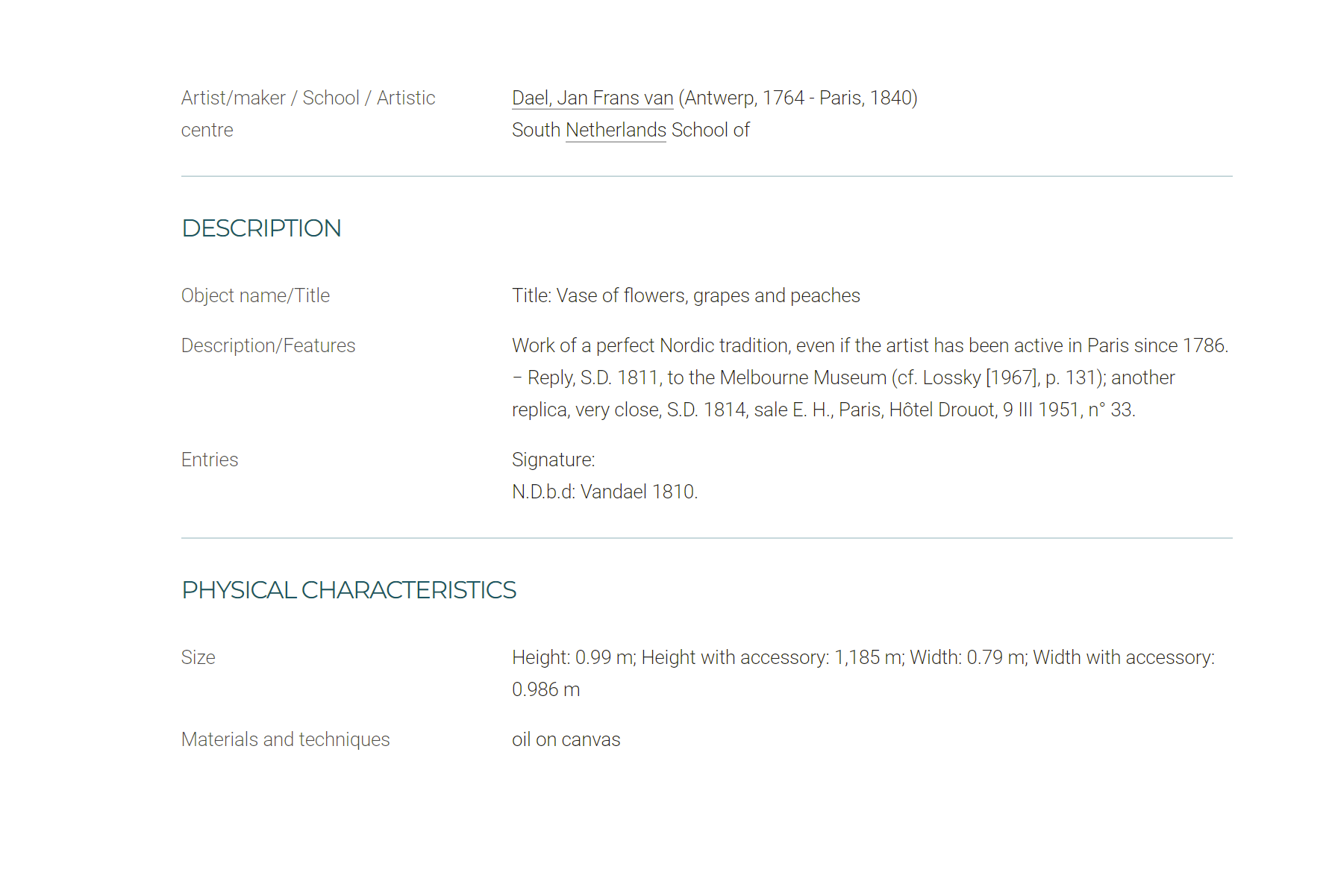Click the 'Work of a perfect Nordic tradition' sentence
The width and height of the screenshot is (1332, 896).
click(x=870, y=345)
